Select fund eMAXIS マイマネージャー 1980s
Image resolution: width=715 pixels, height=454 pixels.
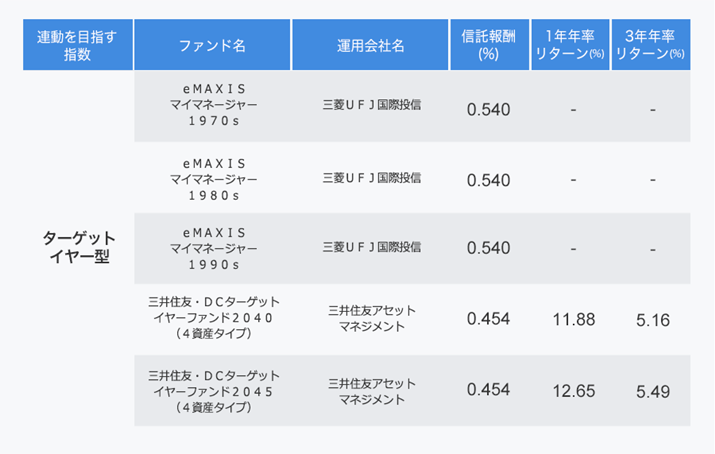pyautogui.click(x=213, y=179)
